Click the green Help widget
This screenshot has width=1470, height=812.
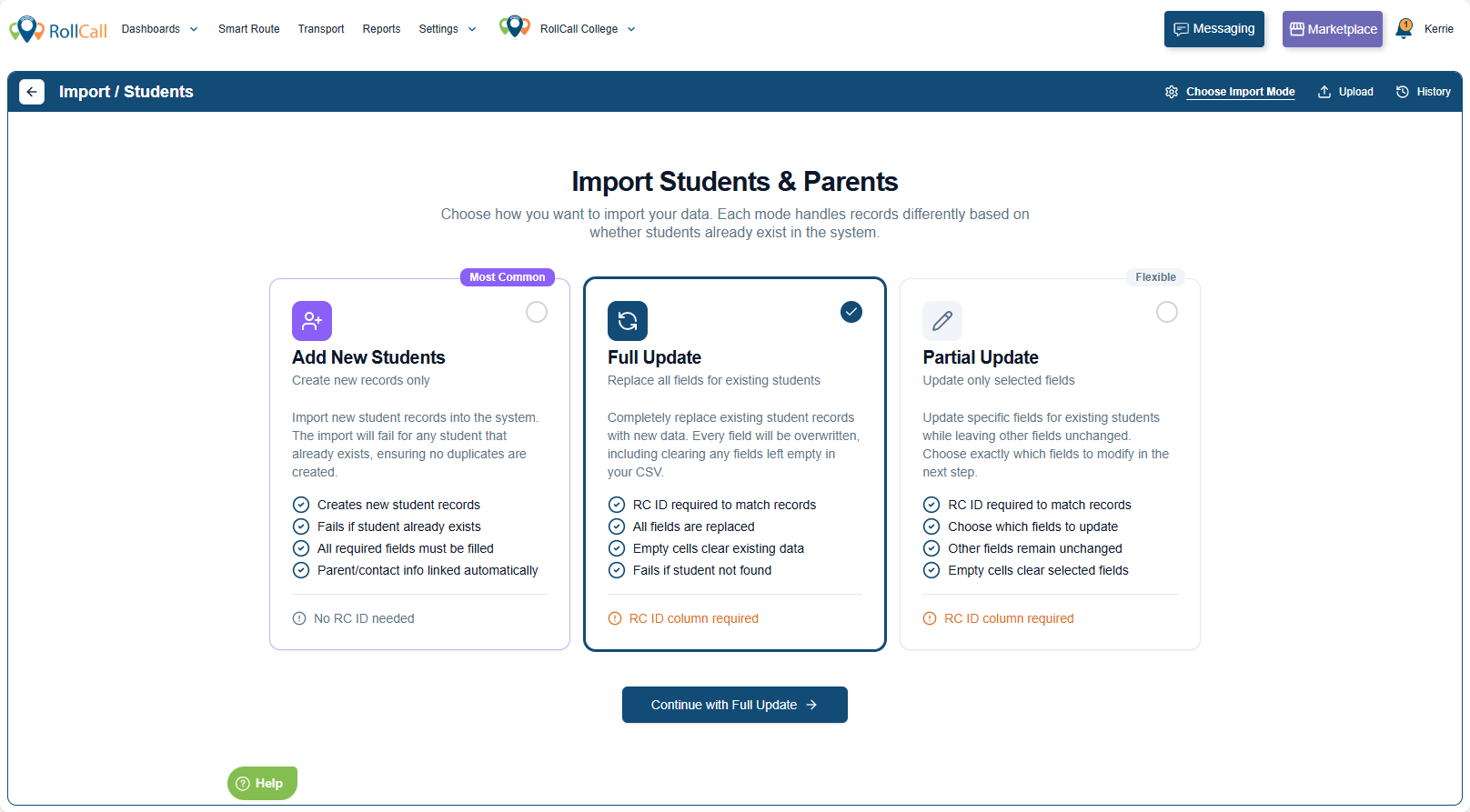coord(262,783)
